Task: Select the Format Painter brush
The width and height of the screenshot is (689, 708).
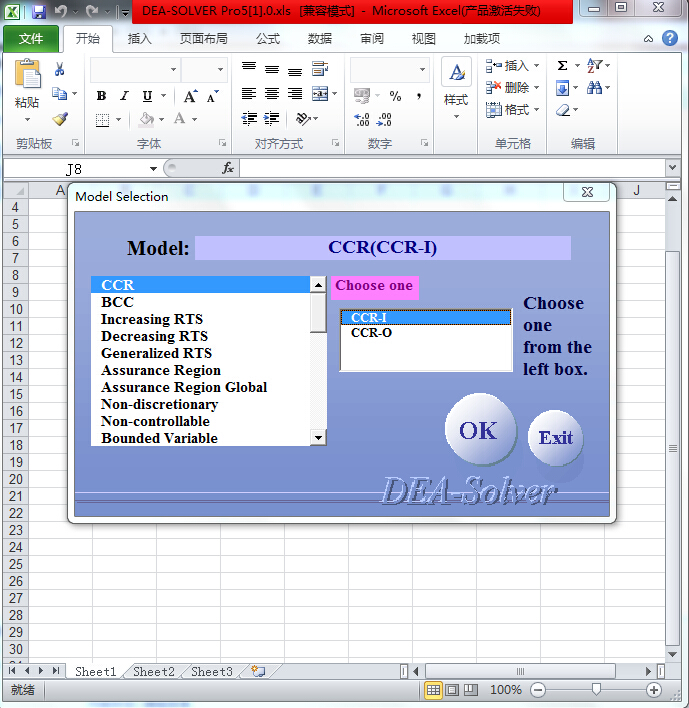Action: (60, 119)
